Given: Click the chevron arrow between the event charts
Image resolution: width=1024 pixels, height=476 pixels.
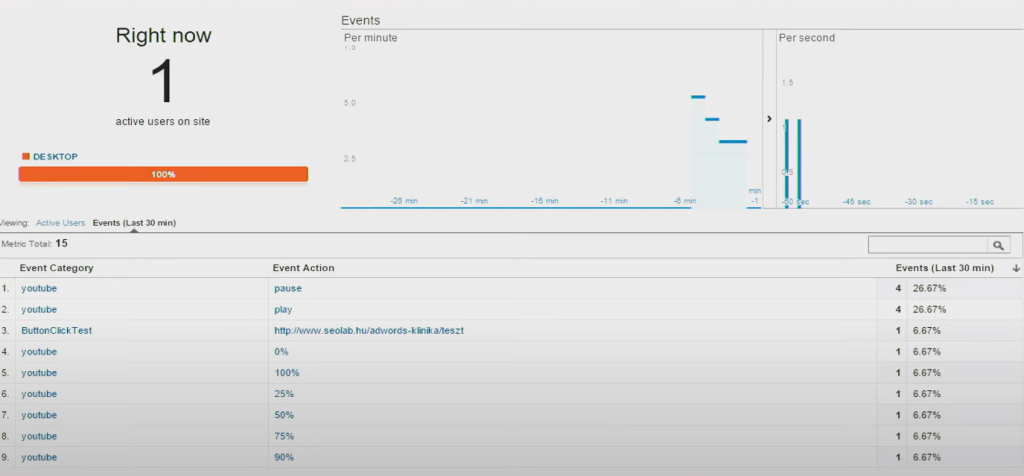Looking at the screenshot, I should pos(769,119).
